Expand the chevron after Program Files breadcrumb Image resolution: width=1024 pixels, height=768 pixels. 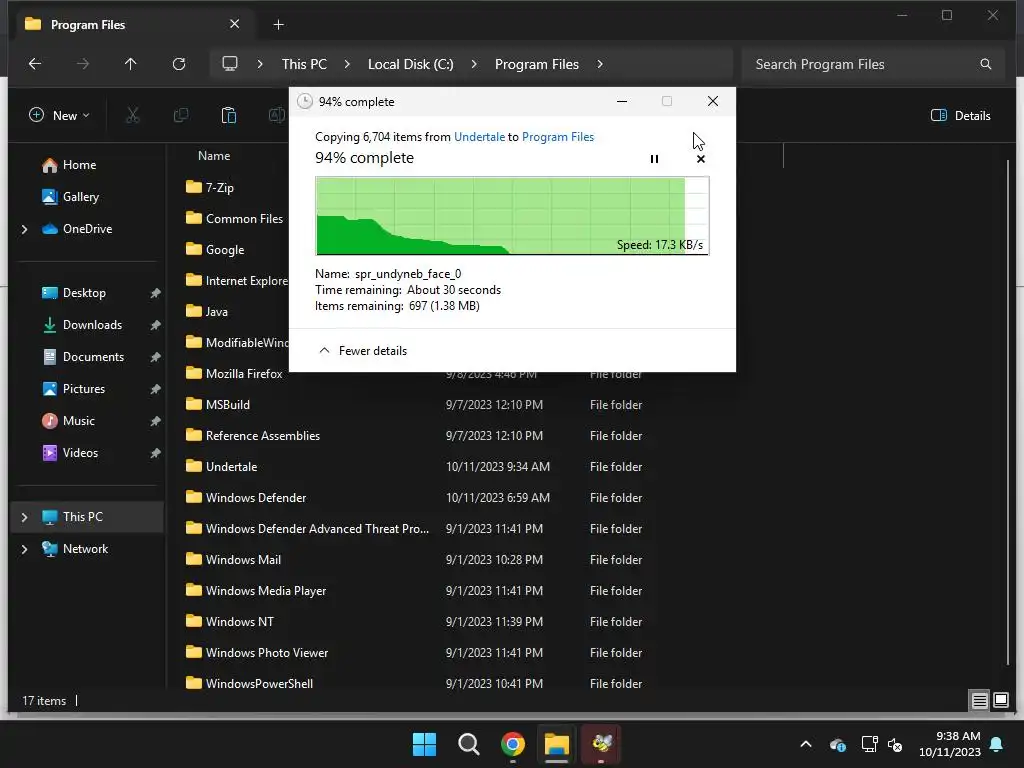click(x=600, y=64)
